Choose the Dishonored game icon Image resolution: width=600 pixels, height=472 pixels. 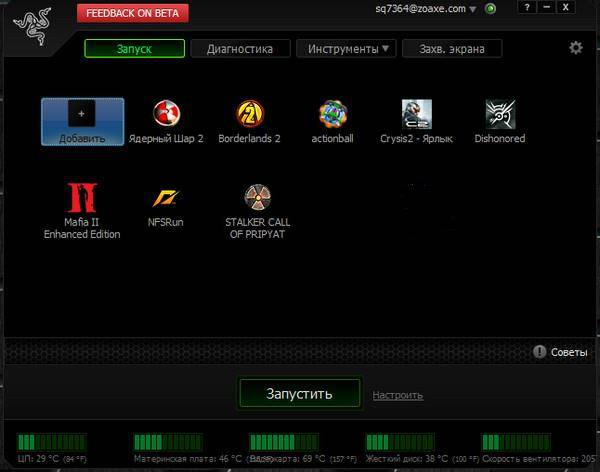[x=499, y=114]
